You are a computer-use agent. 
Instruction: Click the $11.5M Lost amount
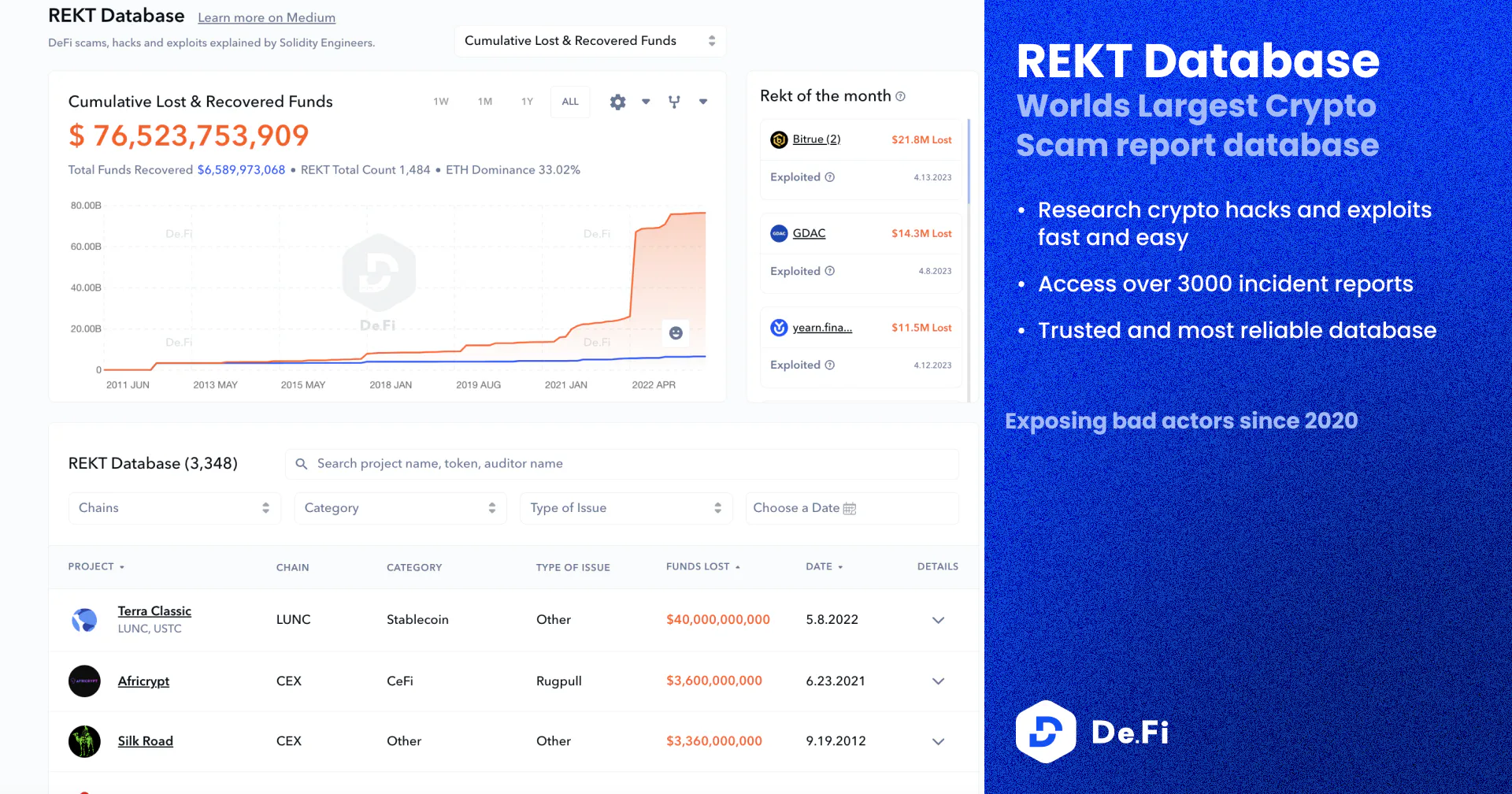921,328
